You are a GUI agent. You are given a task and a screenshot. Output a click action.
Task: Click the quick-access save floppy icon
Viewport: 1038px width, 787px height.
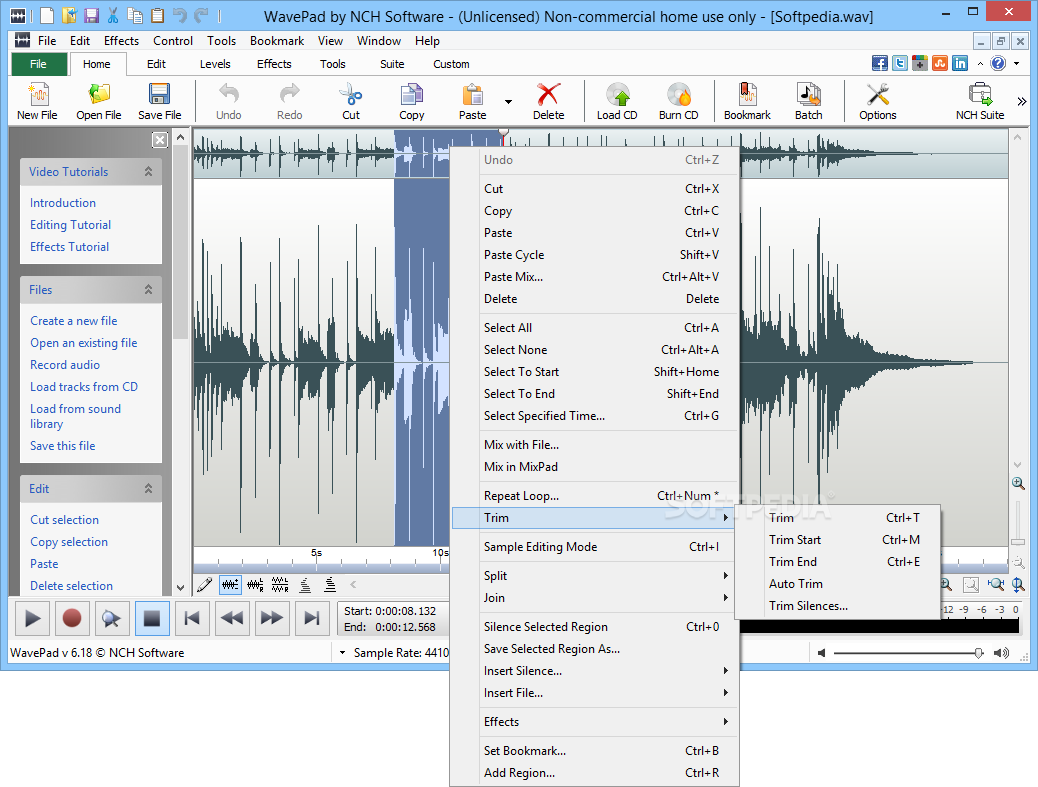(x=92, y=15)
